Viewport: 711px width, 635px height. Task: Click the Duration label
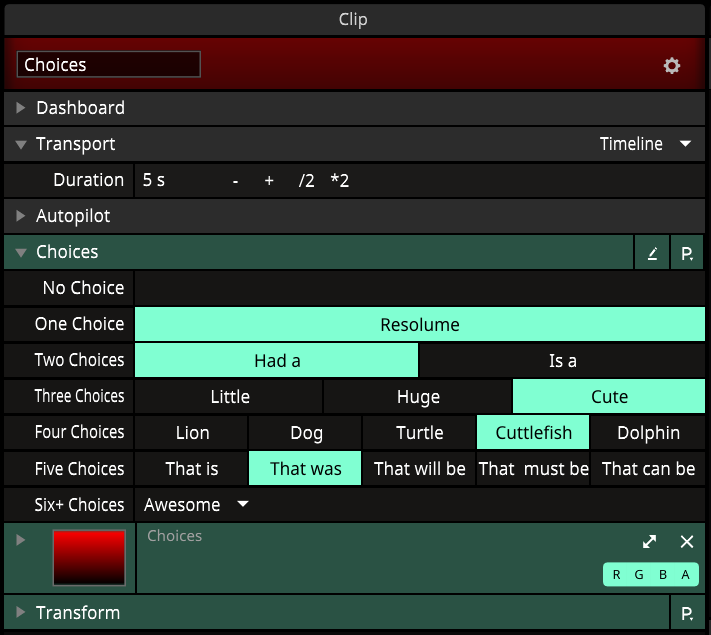pos(88,180)
